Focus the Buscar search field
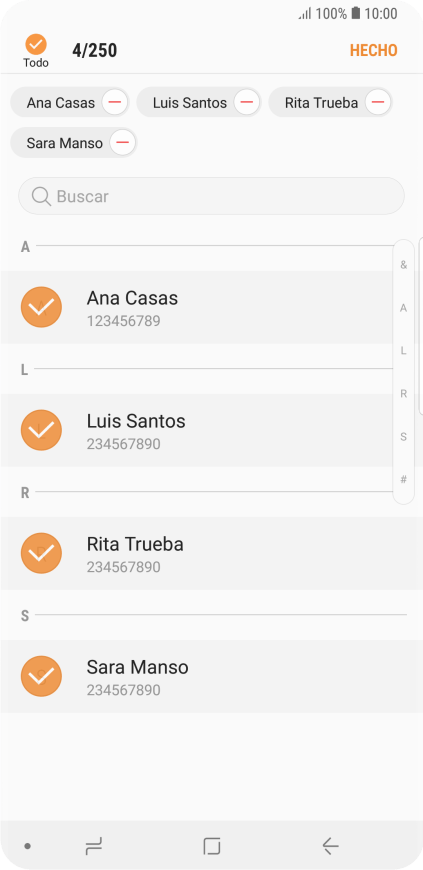This screenshot has height=870, width=423. (212, 196)
